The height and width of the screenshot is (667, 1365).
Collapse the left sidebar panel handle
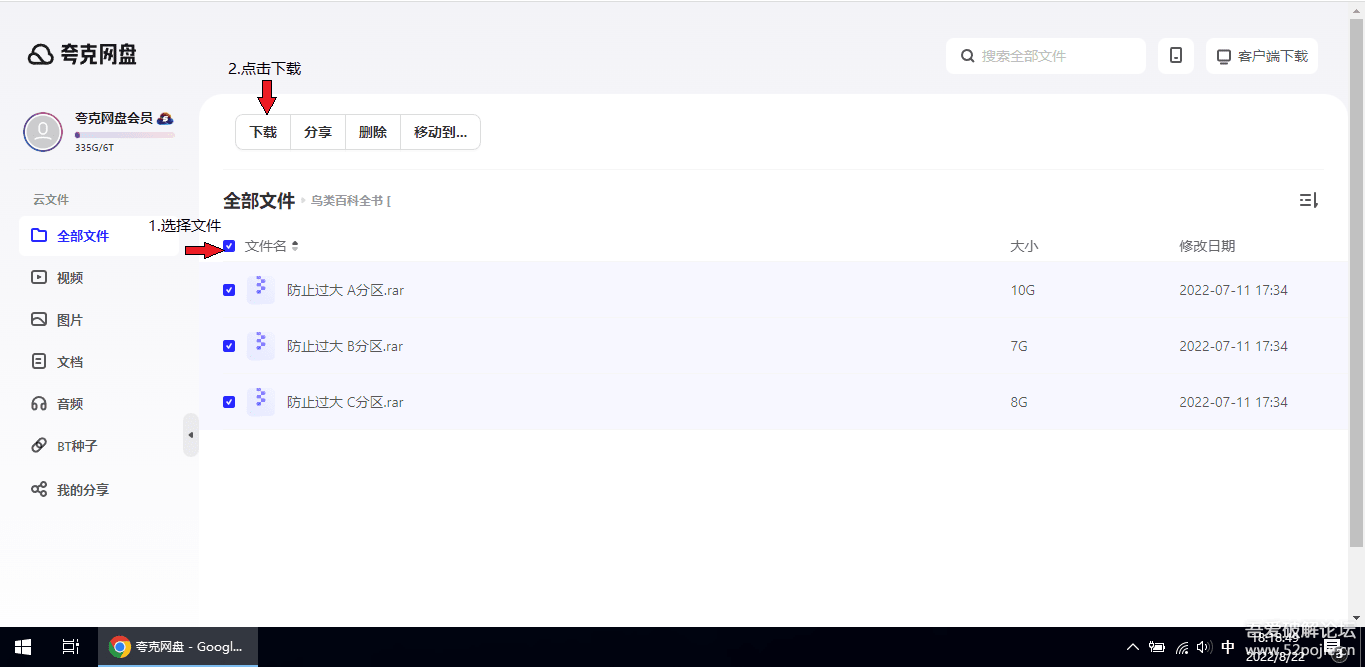coord(190,435)
